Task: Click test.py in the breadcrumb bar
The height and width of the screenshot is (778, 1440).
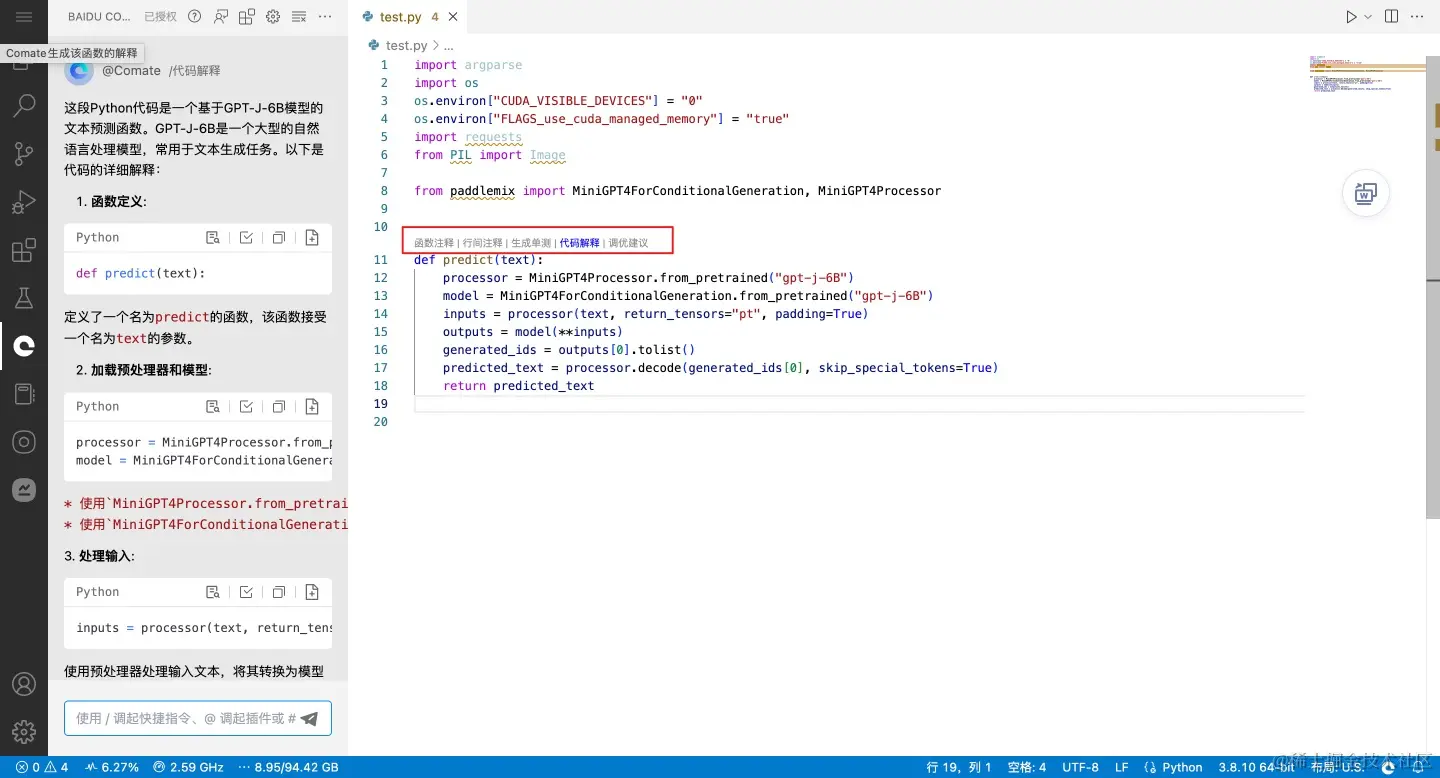Action: click(406, 45)
